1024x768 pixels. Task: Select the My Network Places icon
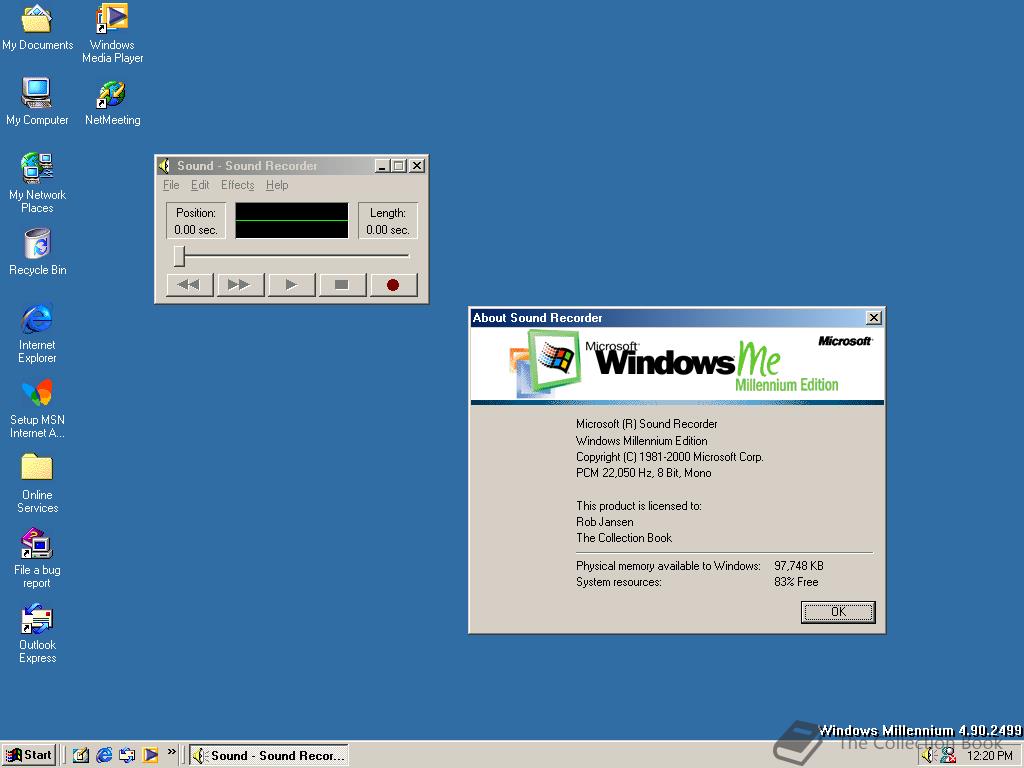pyautogui.click(x=37, y=183)
